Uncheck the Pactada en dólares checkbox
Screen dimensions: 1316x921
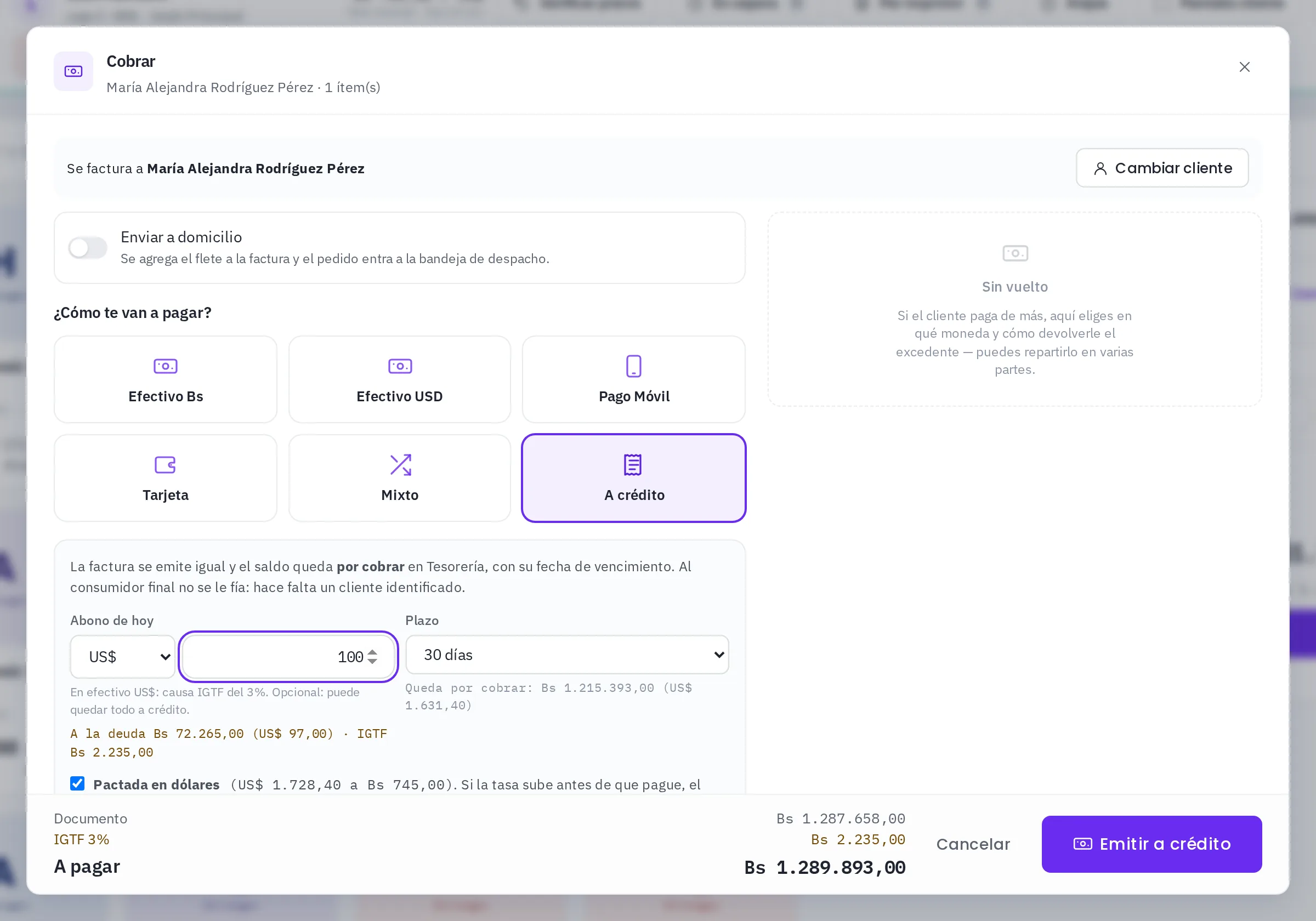[77, 783]
